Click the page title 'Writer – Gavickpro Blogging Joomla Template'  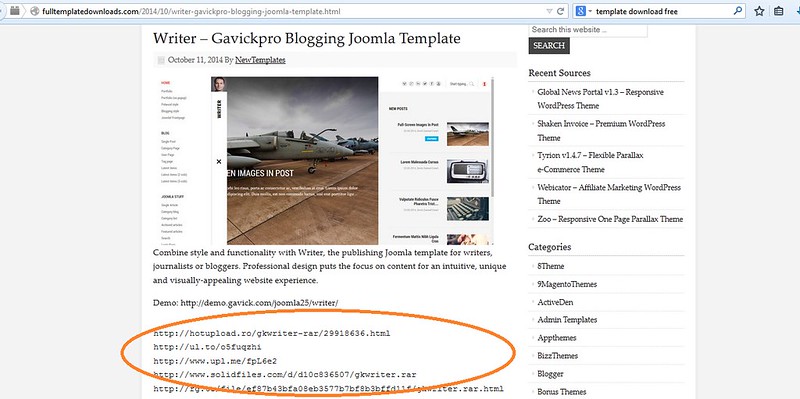click(307, 38)
